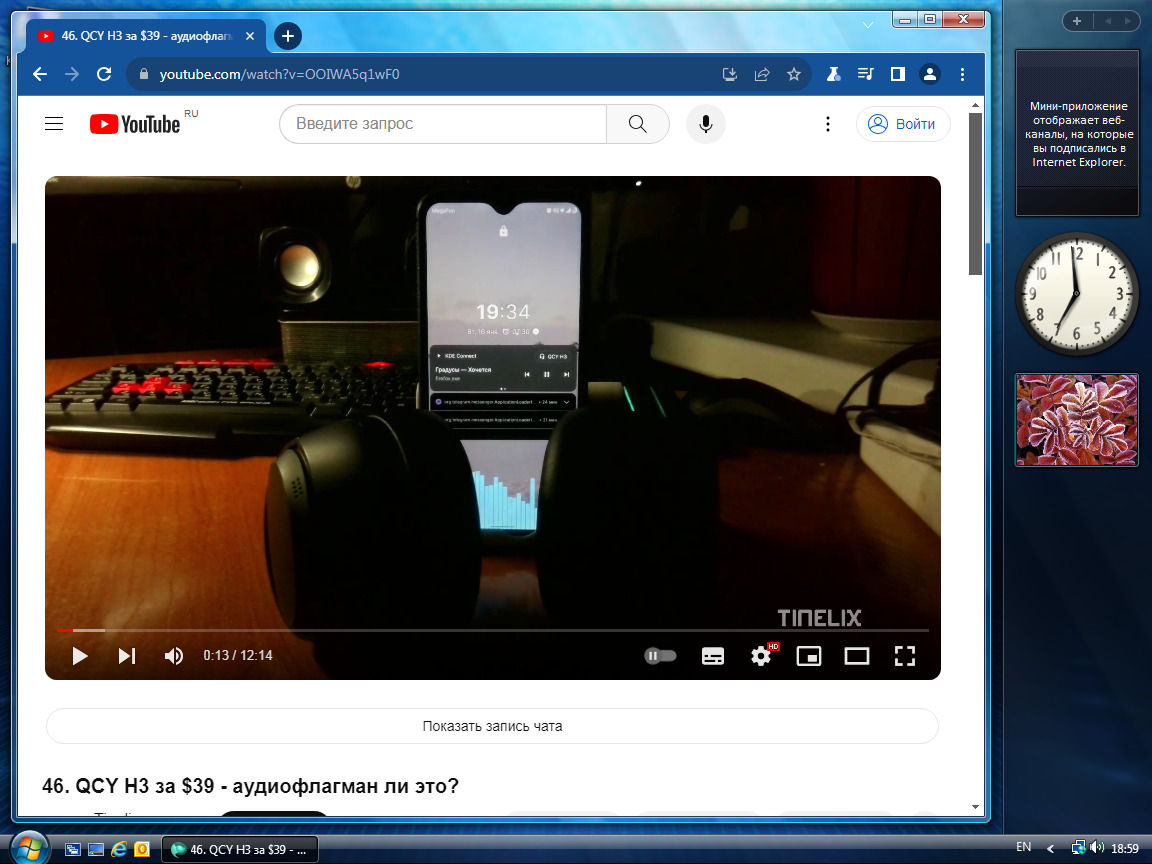Click the YouTube search magnifier button

click(x=638, y=124)
